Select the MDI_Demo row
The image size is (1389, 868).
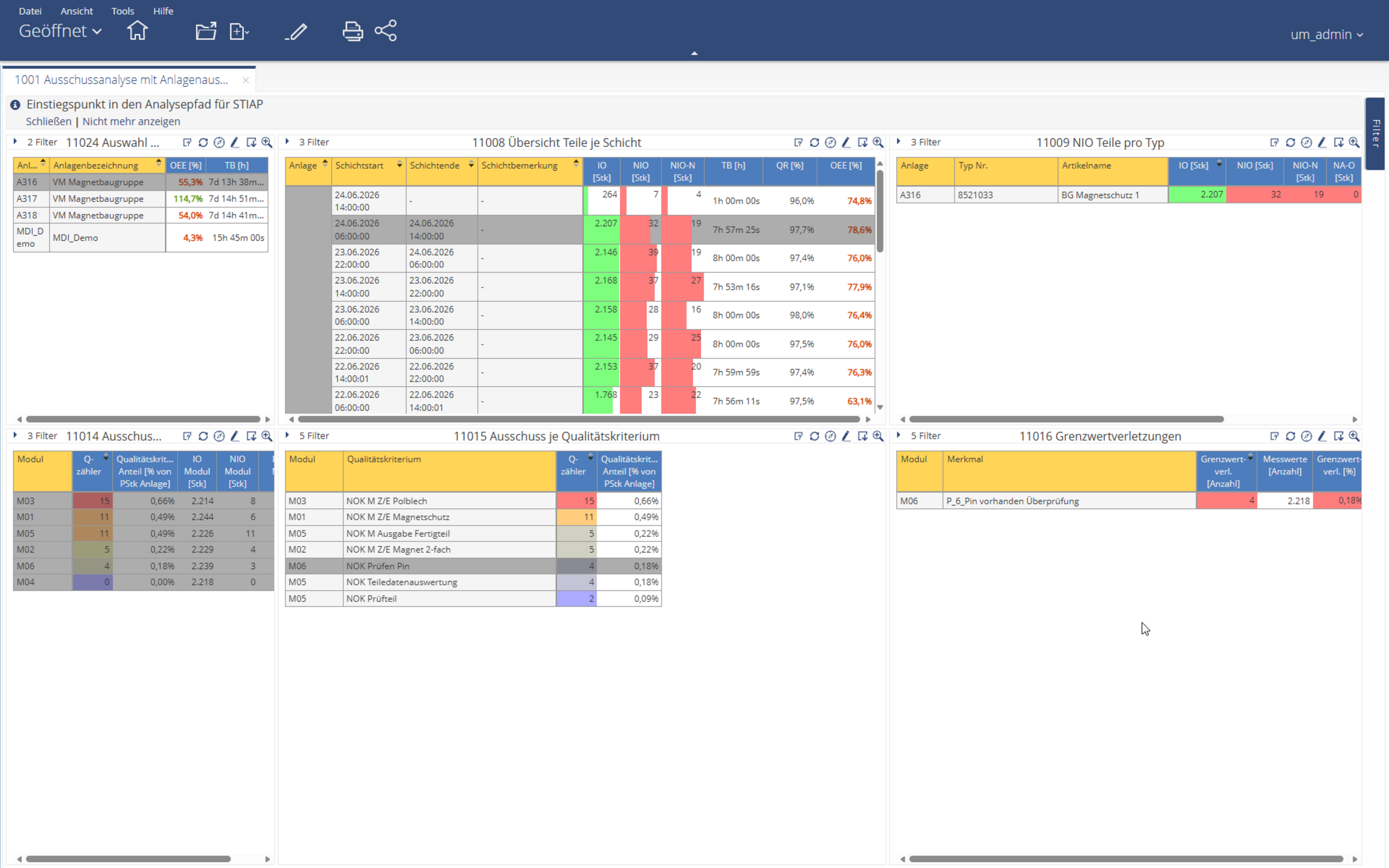(x=140, y=238)
